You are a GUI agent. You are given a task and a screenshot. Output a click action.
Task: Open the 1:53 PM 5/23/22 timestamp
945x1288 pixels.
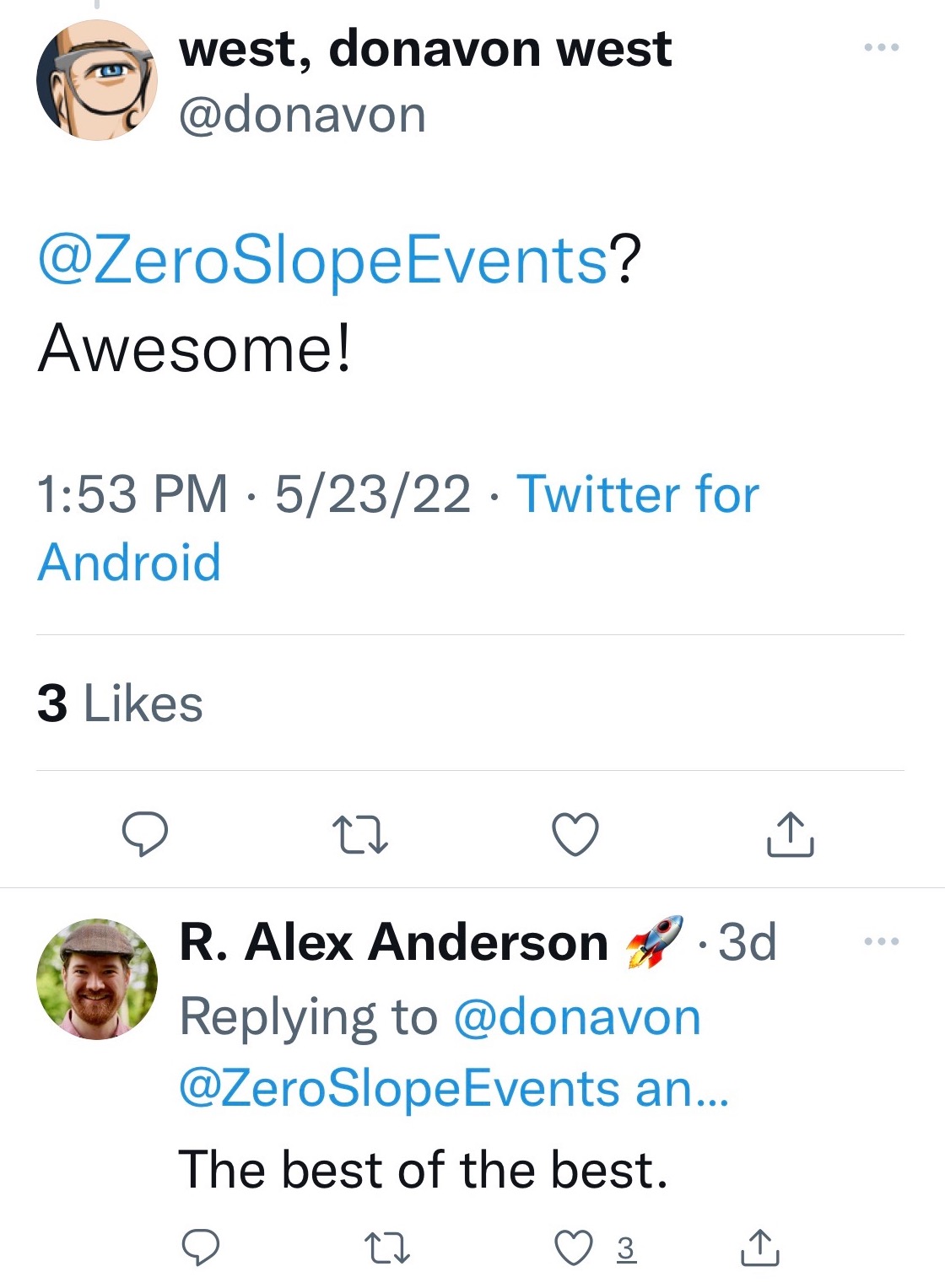click(253, 494)
